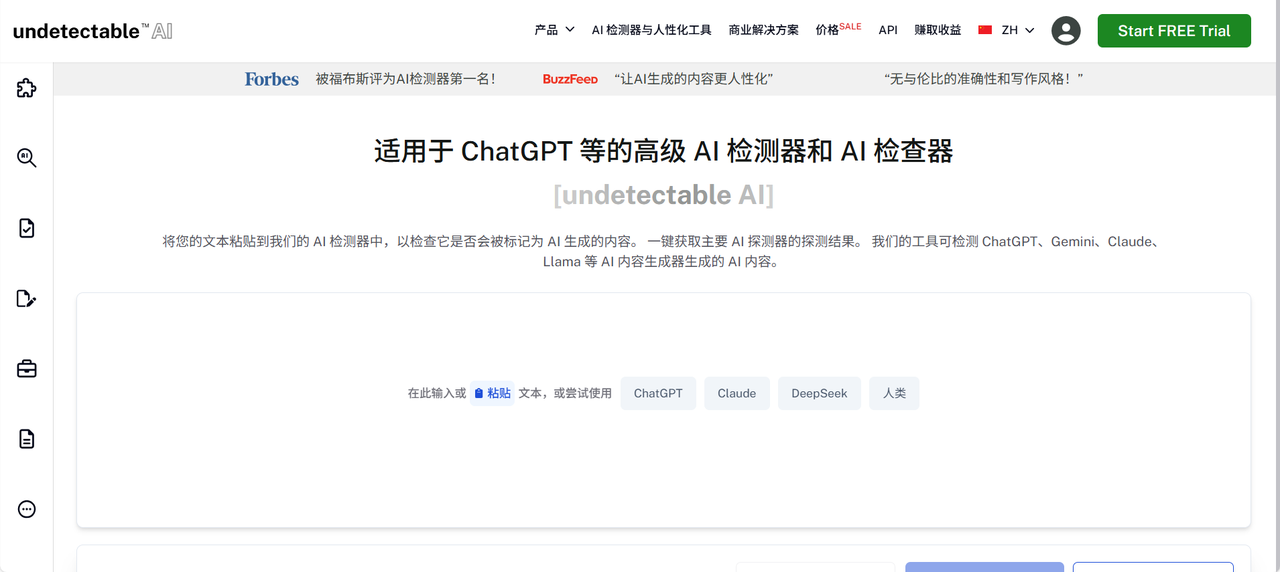1280x572 pixels.
Task: Open the AI detector magnifier sidebar icon
Action: (27, 158)
